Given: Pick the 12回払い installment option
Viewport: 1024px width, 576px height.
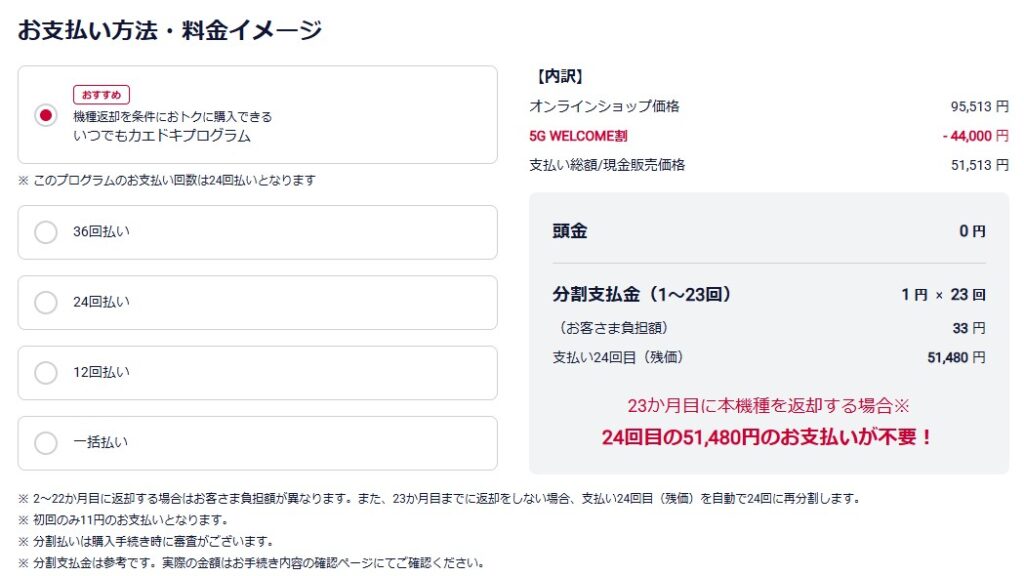Looking at the screenshot, I should click(x=46, y=373).
